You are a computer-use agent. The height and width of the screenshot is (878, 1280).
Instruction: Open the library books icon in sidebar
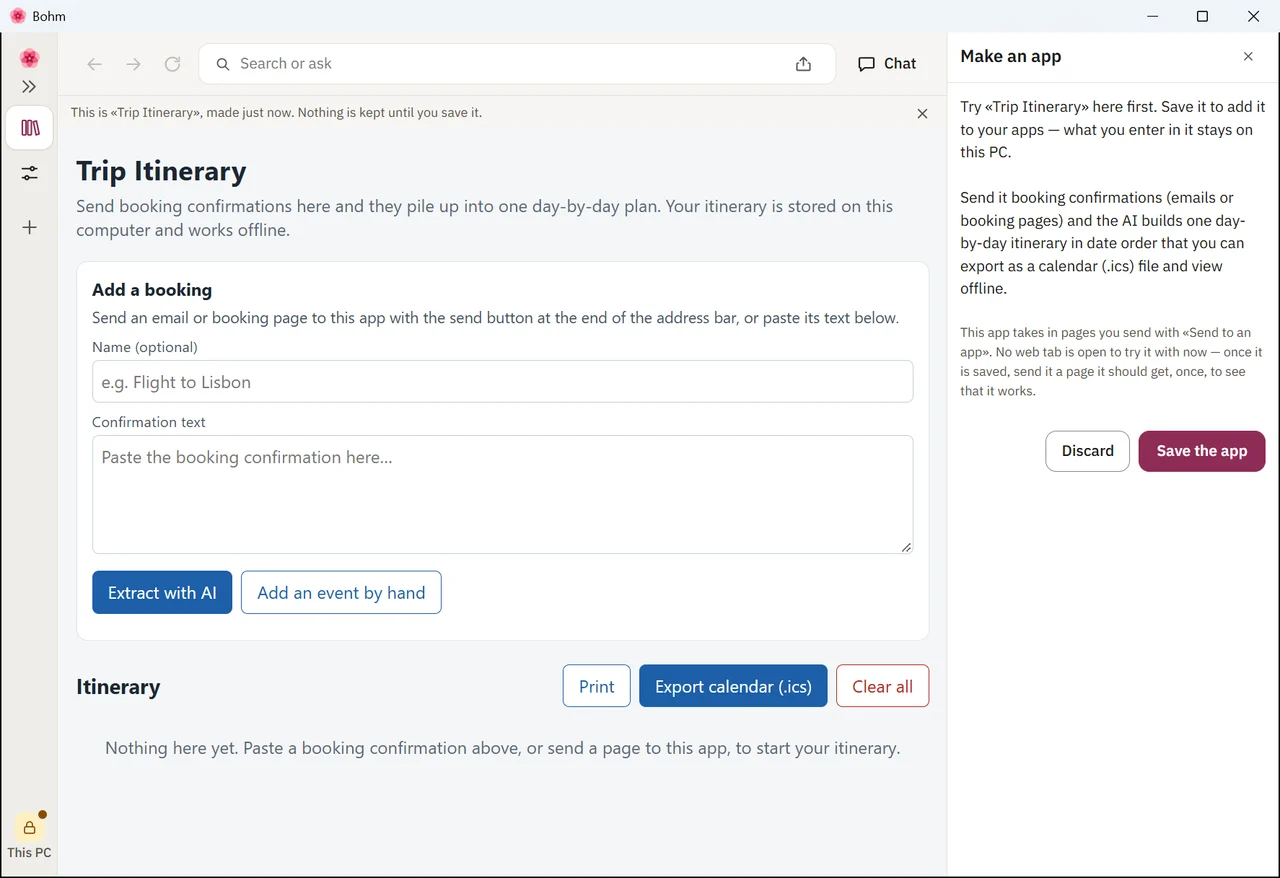point(29,128)
